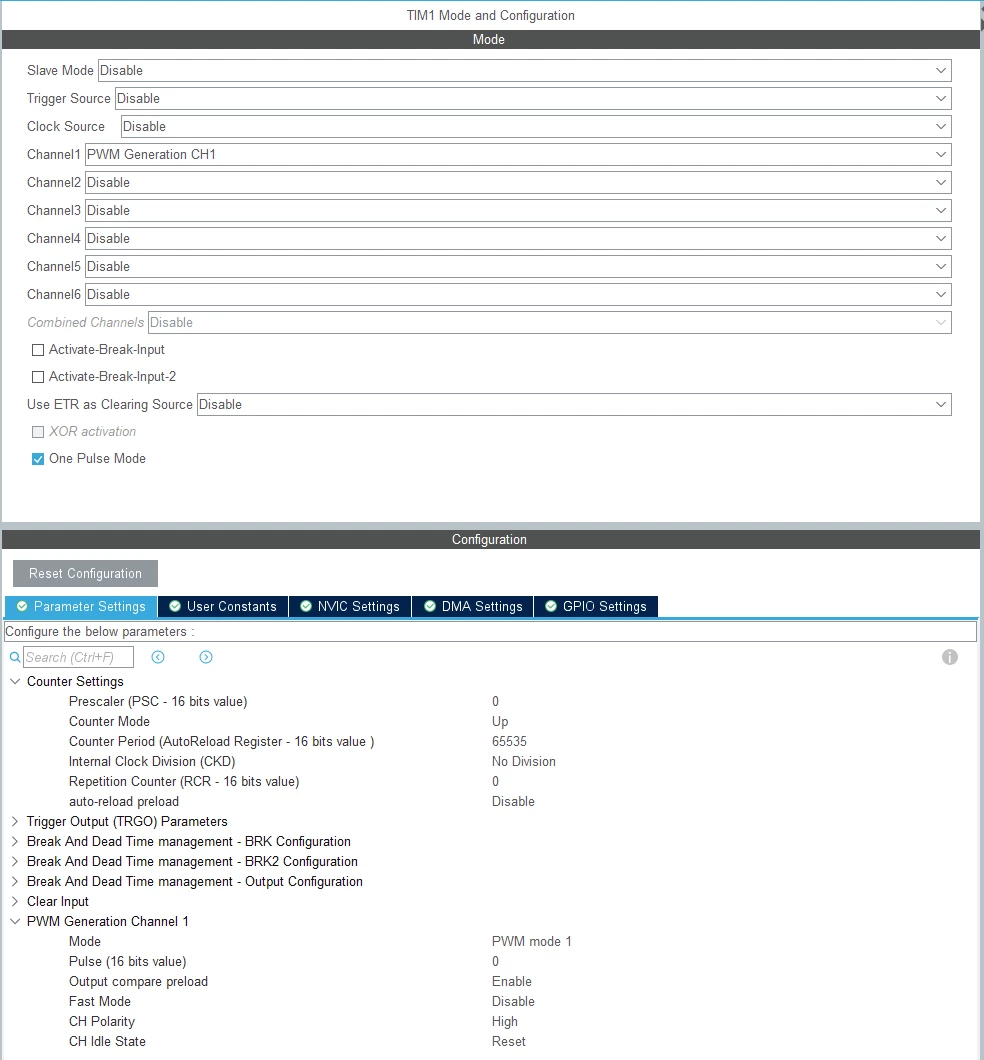The height and width of the screenshot is (1060, 984).
Task: Toggle Activate-Break-Input checkbox
Action: [38, 350]
